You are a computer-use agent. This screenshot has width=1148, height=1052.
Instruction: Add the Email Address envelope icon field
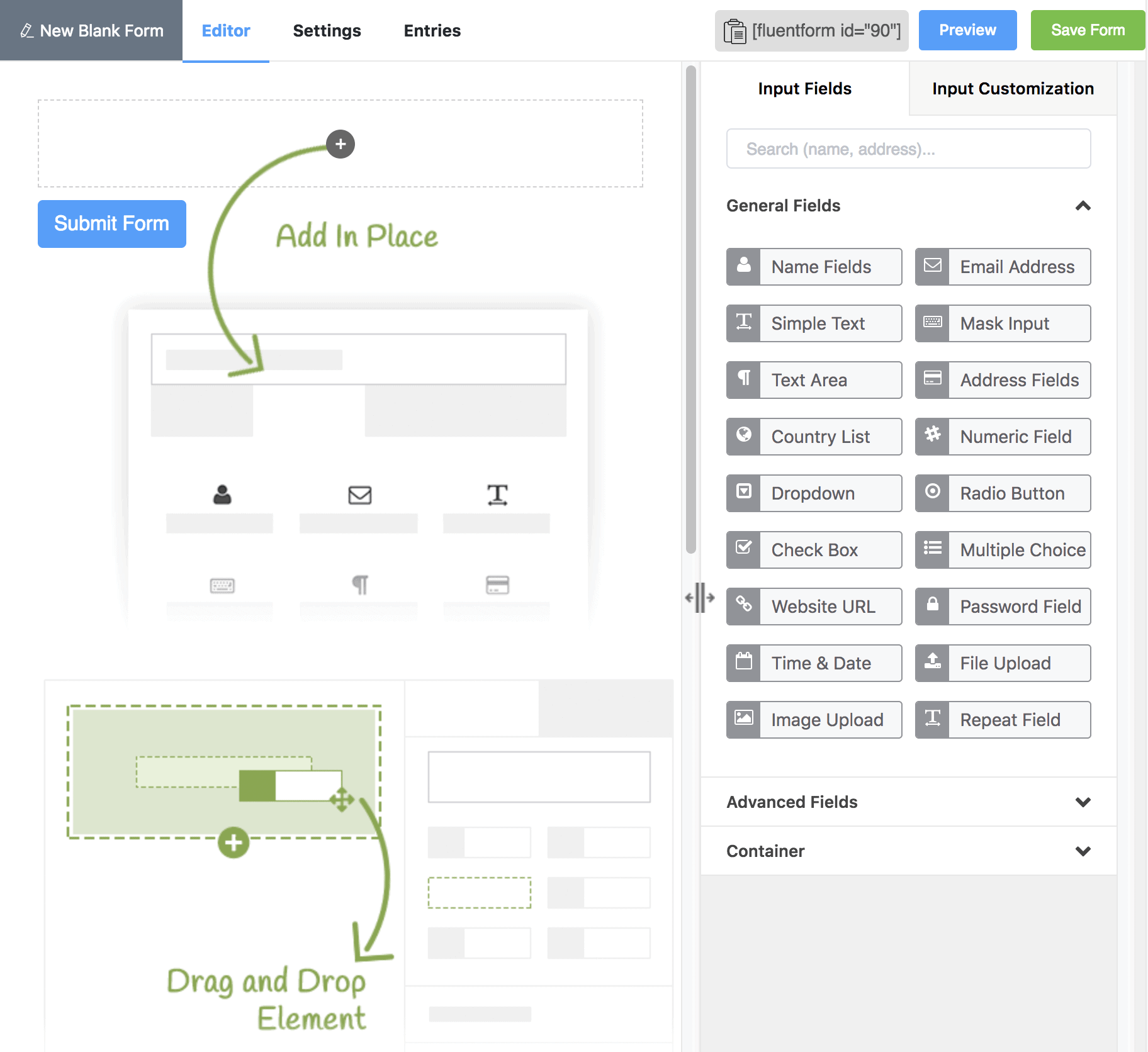click(932, 267)
